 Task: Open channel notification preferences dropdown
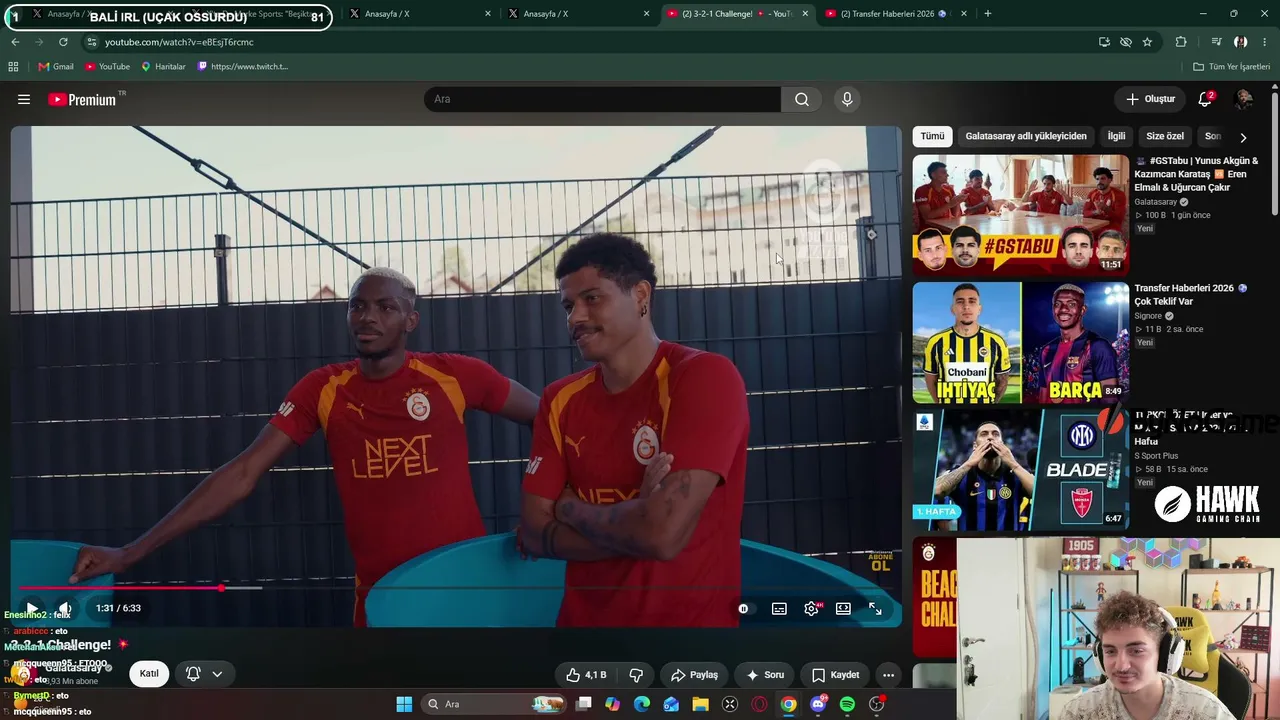[204, 674]
